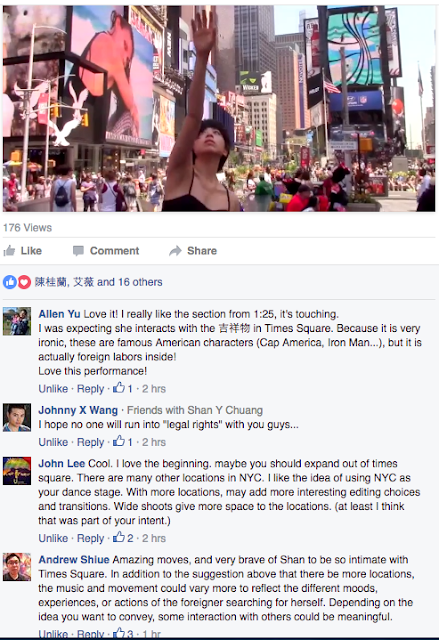The height and width of the screenshot is (640, 439).
Task: Play the Times Square dance video
Action: pos(219,109)
